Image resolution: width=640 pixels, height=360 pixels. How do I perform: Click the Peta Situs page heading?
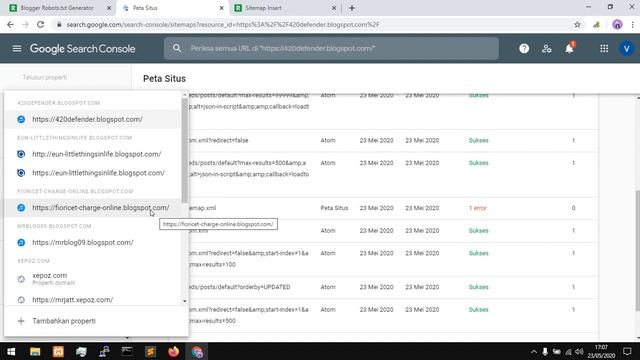click(x=164, y=78)
